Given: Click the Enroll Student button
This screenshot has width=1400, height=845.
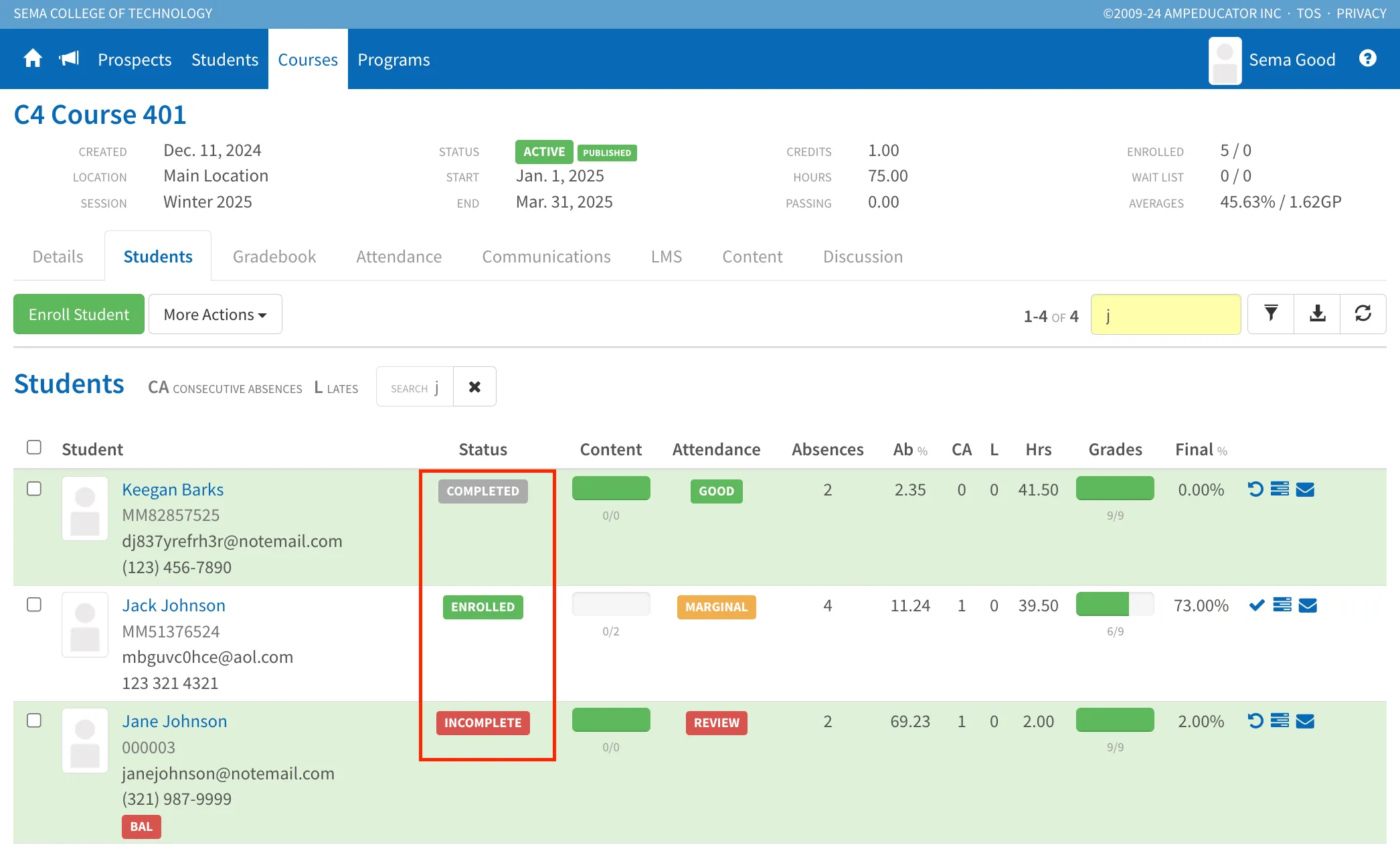Looking at the screenshot, I should [79, 314].
